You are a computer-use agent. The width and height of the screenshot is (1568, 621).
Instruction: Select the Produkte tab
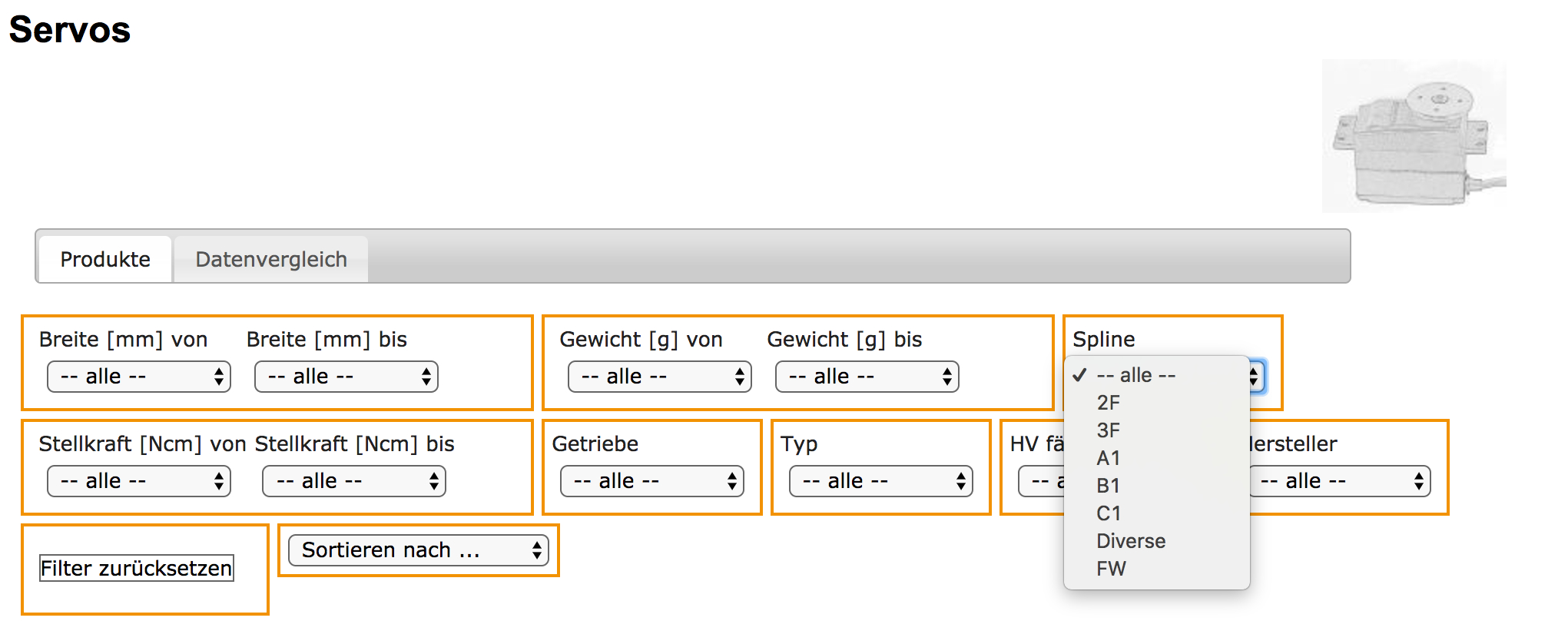click(105, 260)
